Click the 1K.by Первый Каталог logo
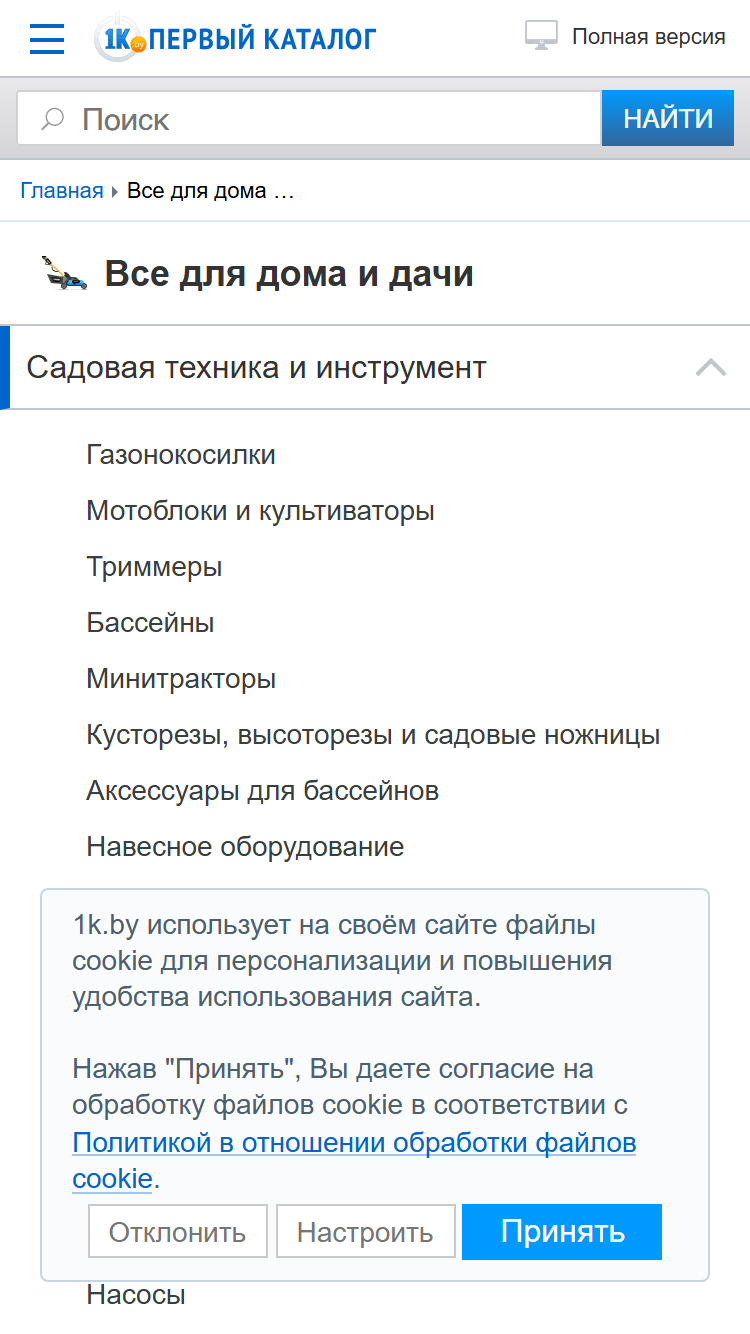 pyautogui.click(x=234, y=38)
